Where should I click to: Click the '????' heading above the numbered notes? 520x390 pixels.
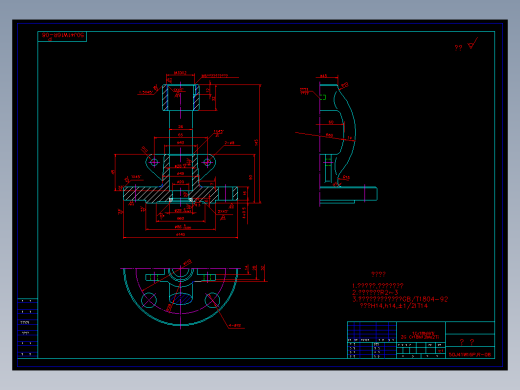378,274
